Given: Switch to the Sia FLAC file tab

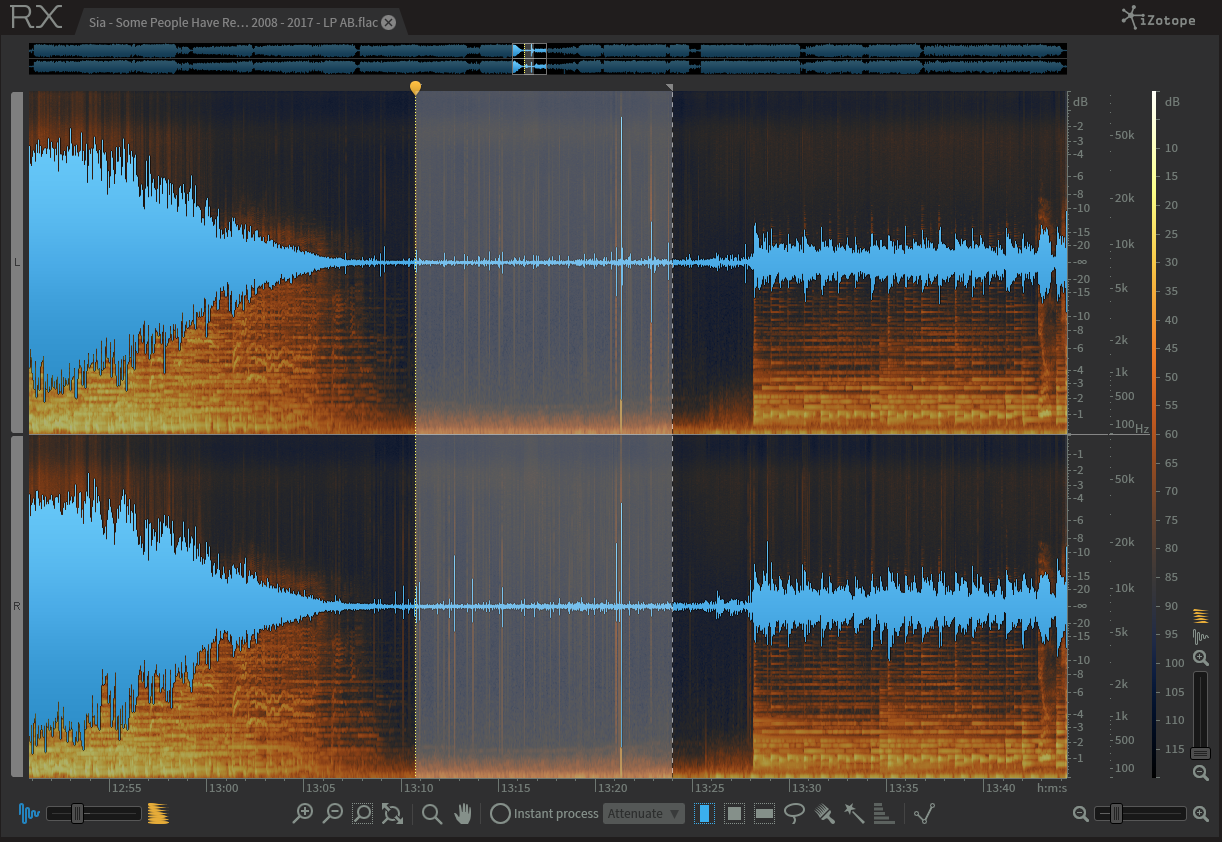Looking at the screenshot, I should pyautogui.click(x=232, y=22).
